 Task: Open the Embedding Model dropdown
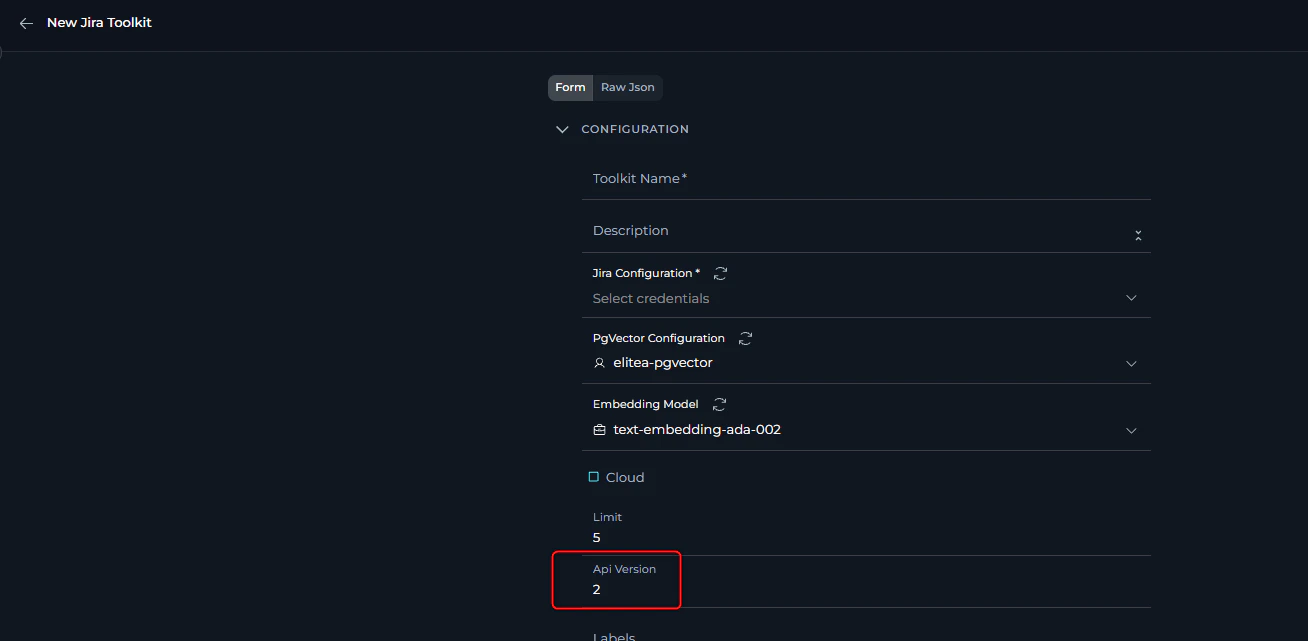click(1131, 430)
